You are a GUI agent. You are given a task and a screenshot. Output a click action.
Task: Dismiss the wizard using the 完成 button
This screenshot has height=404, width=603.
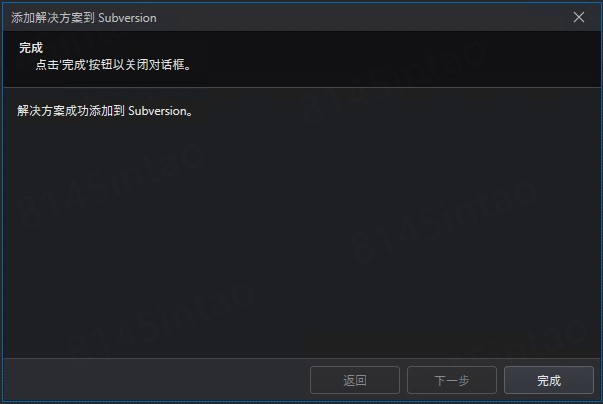pos(549,380)
